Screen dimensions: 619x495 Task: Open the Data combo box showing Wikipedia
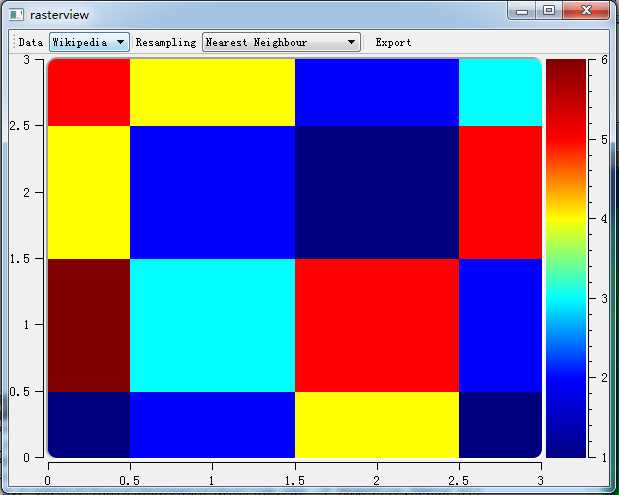click(89, 42)
